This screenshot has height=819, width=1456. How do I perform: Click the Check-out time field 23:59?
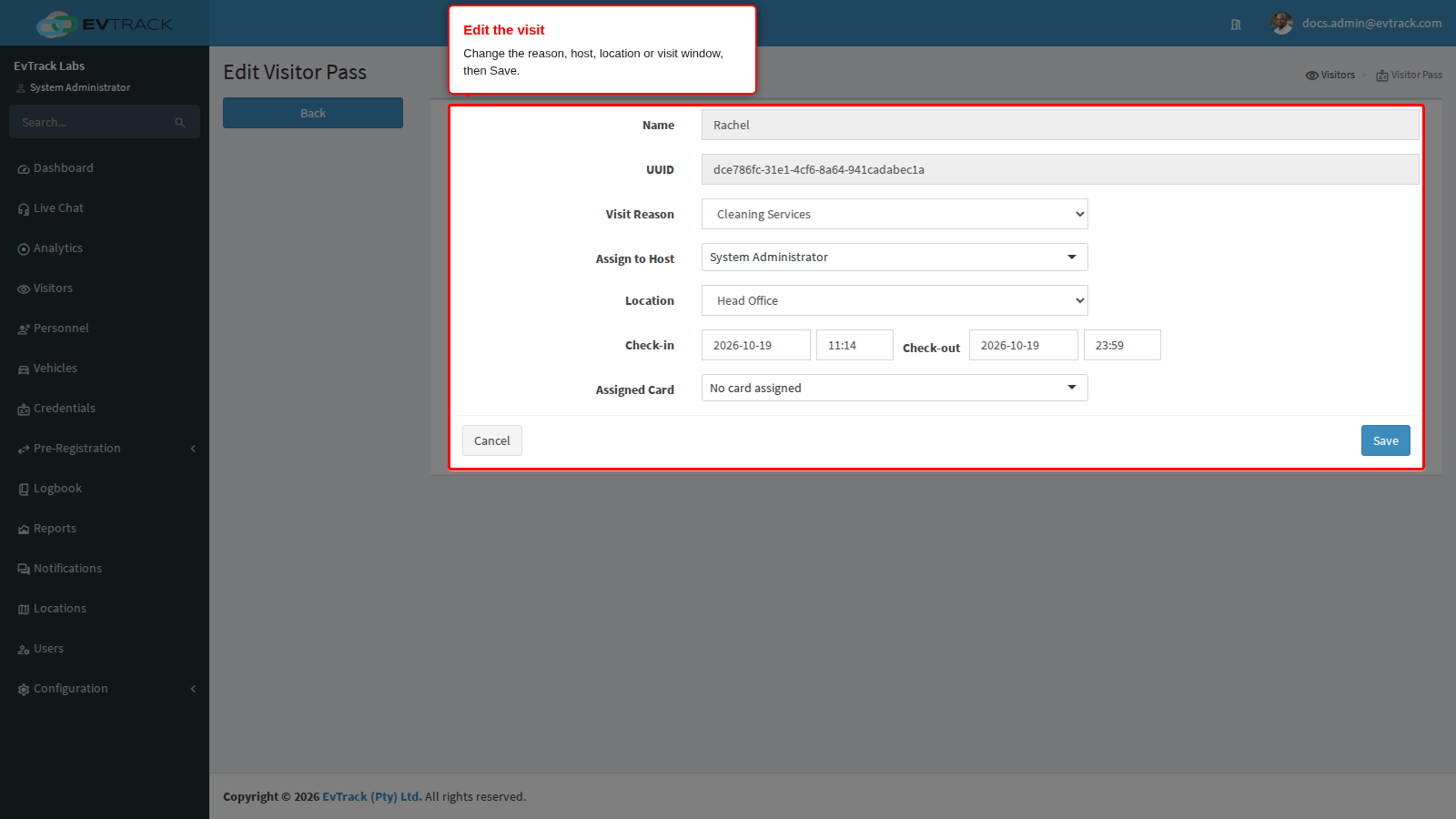click(1122, 345)
